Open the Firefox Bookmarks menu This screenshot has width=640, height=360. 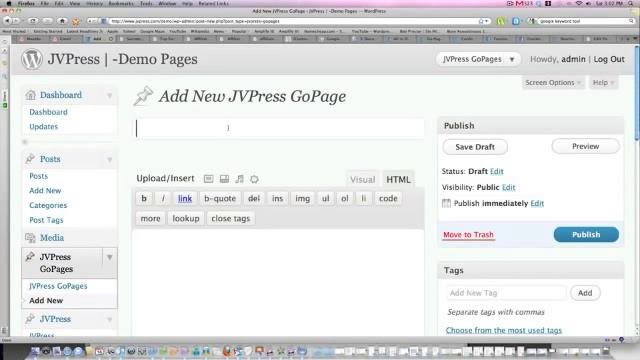click(x=121, y=3)
